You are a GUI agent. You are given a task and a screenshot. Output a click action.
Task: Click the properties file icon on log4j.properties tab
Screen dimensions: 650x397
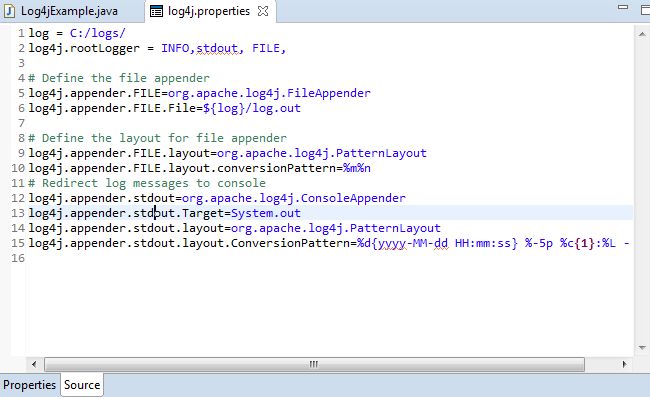coord(156,11)
